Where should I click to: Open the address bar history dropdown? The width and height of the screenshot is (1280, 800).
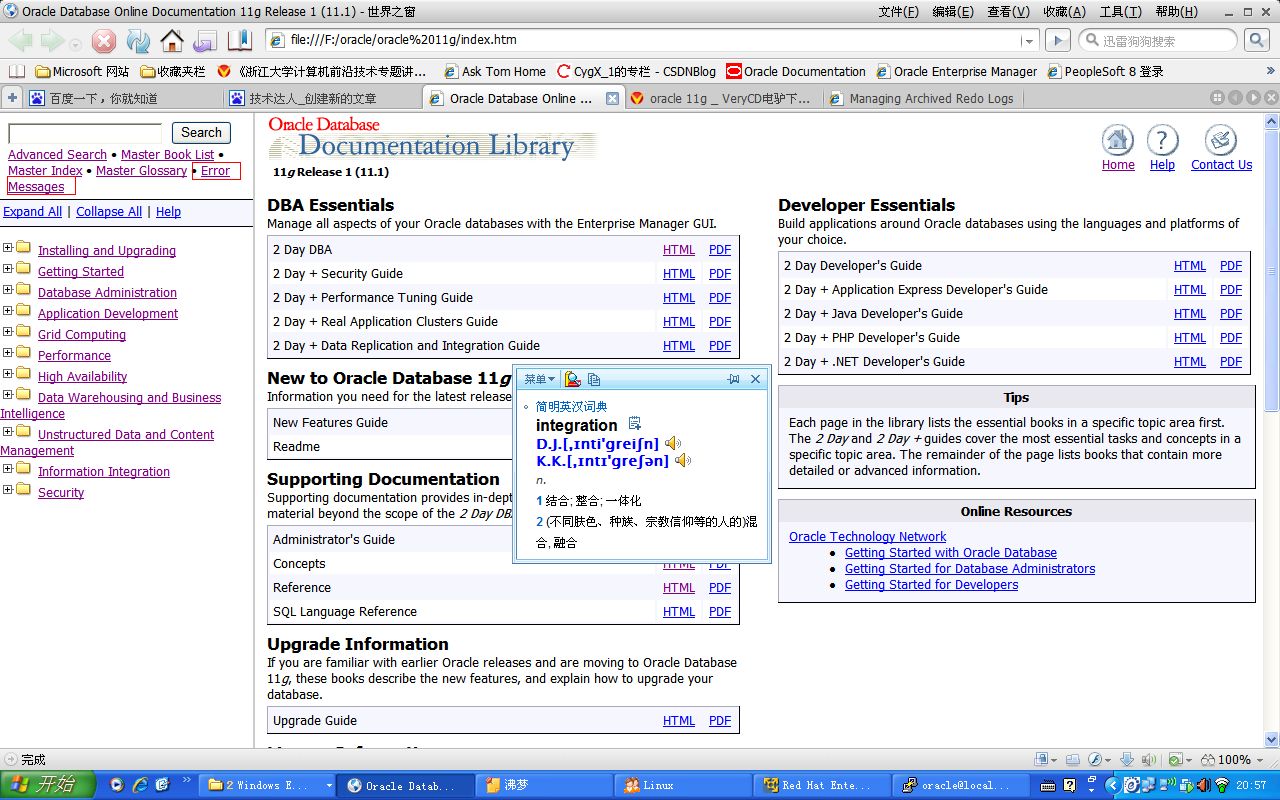click(x=1029, y=41)
